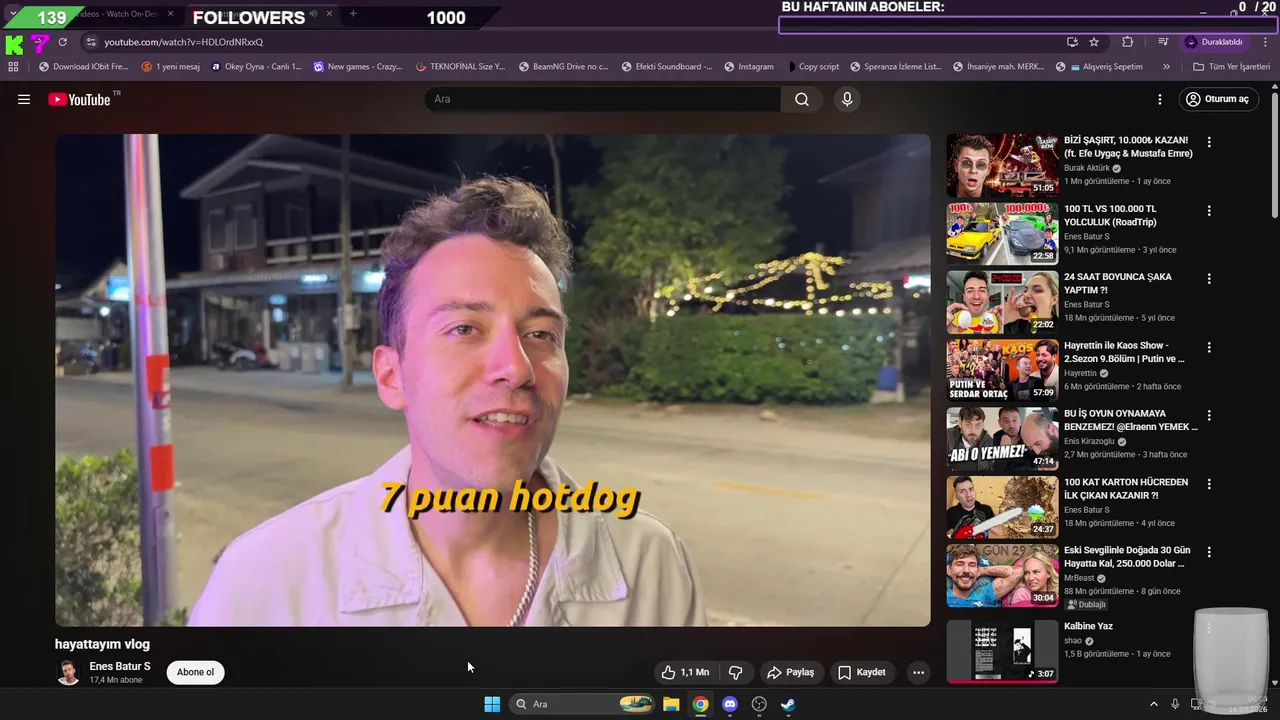Viewport: 1280px width, 720px height.
Task: Open options for the BİZİ ŞAŞIRT video
Action: tap(1209, 142)
